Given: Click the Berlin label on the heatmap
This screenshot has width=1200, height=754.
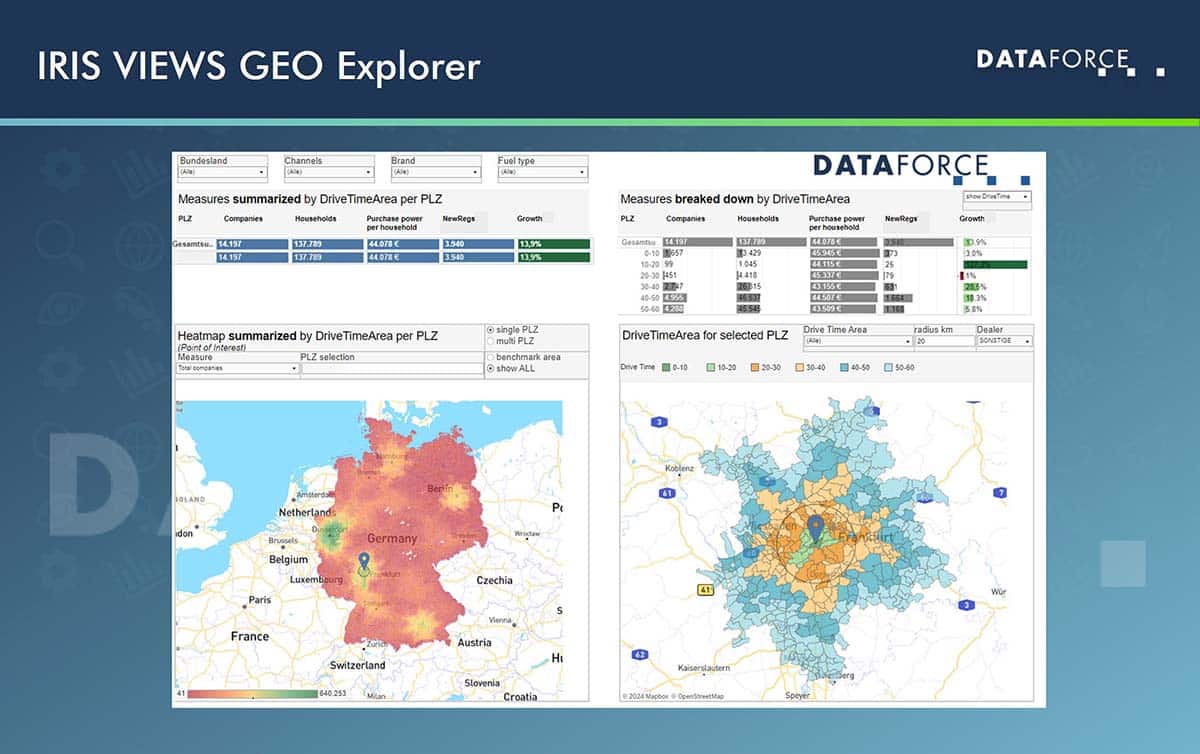Looking at the screenshot, I should click(441, 487).
